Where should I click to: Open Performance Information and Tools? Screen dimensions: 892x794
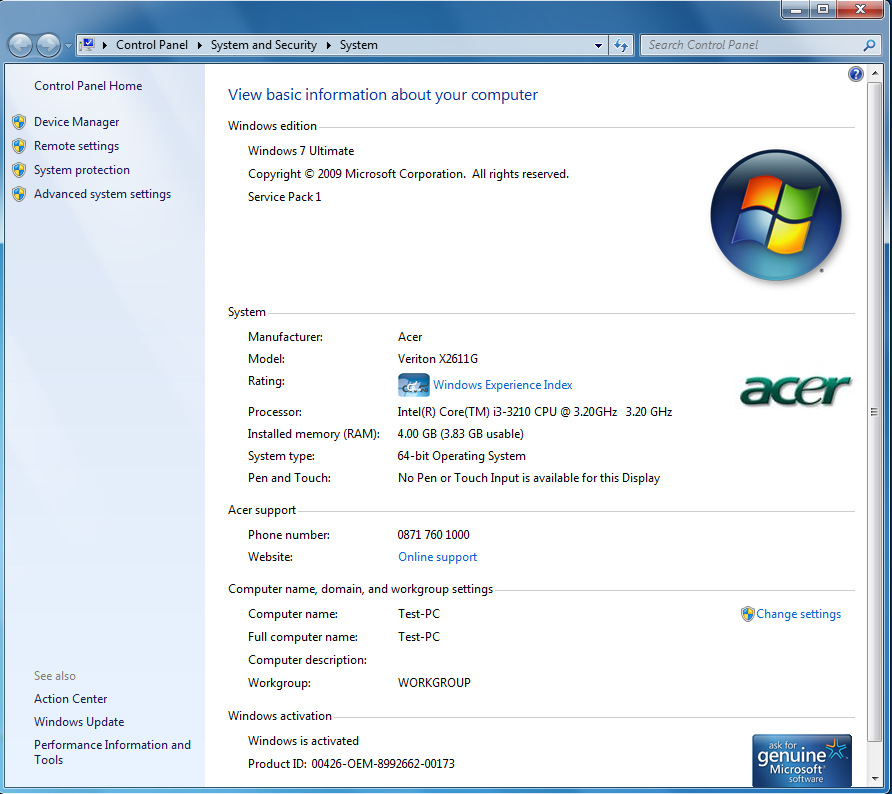[x=112, y=752]
